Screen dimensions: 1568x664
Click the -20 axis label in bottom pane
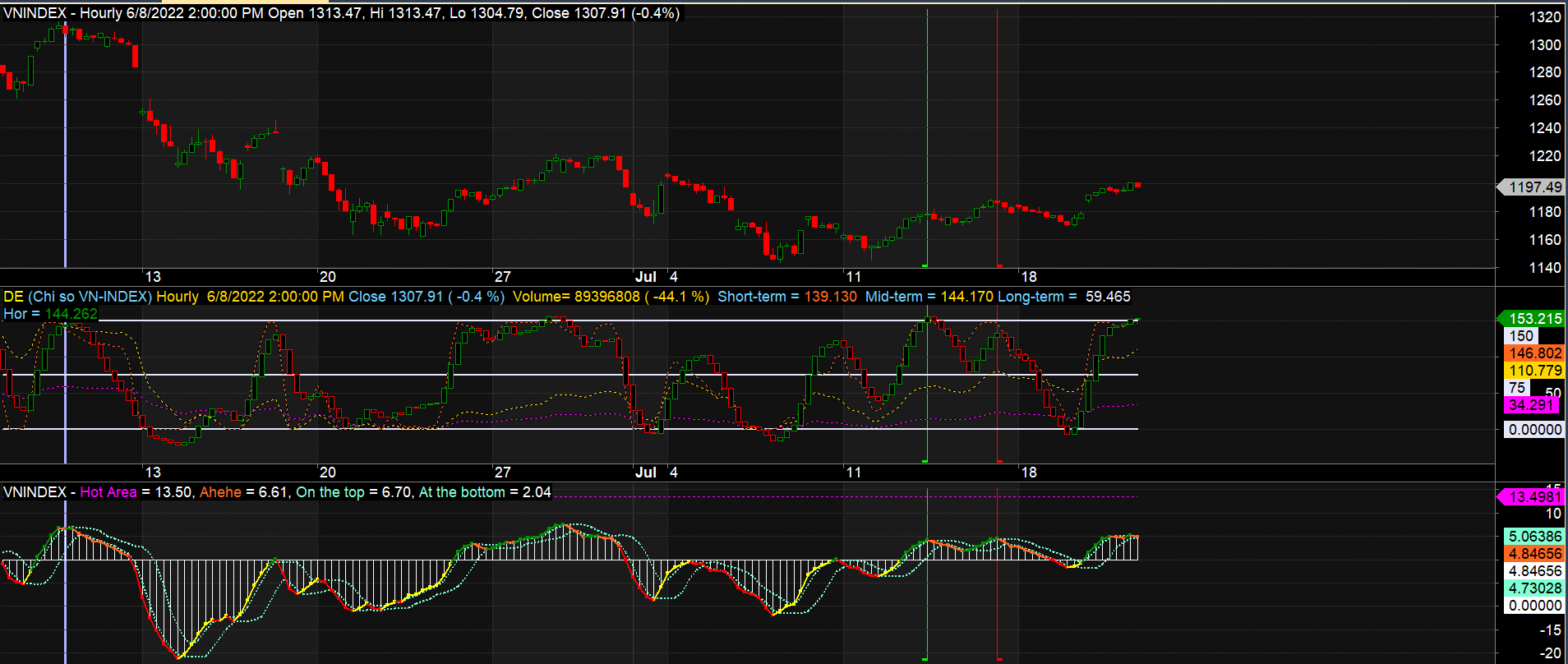click(1550, 653)
